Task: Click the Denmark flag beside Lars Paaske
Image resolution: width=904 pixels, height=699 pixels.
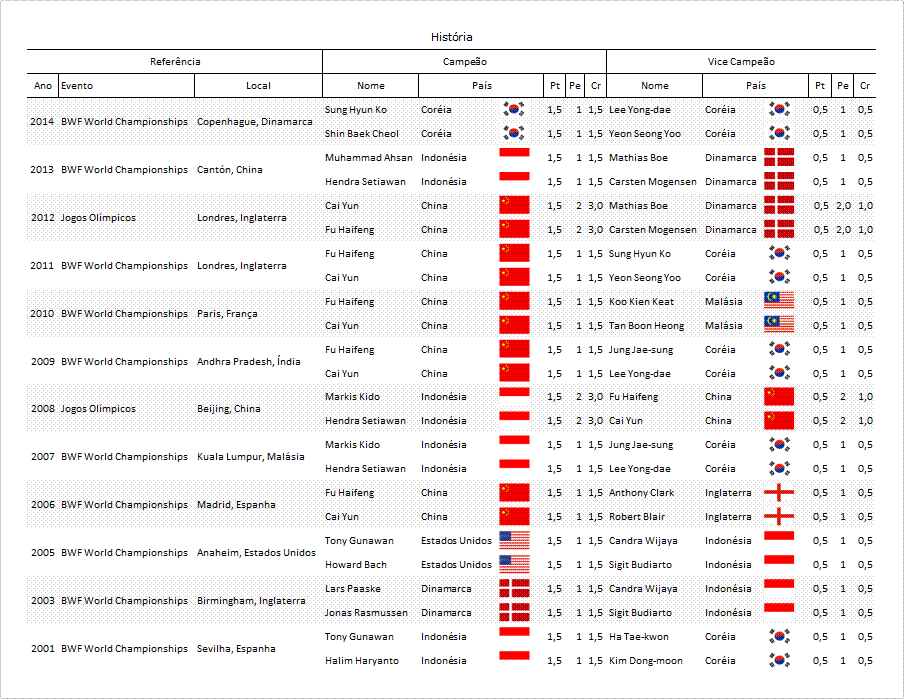Action: tap(514, 588)
